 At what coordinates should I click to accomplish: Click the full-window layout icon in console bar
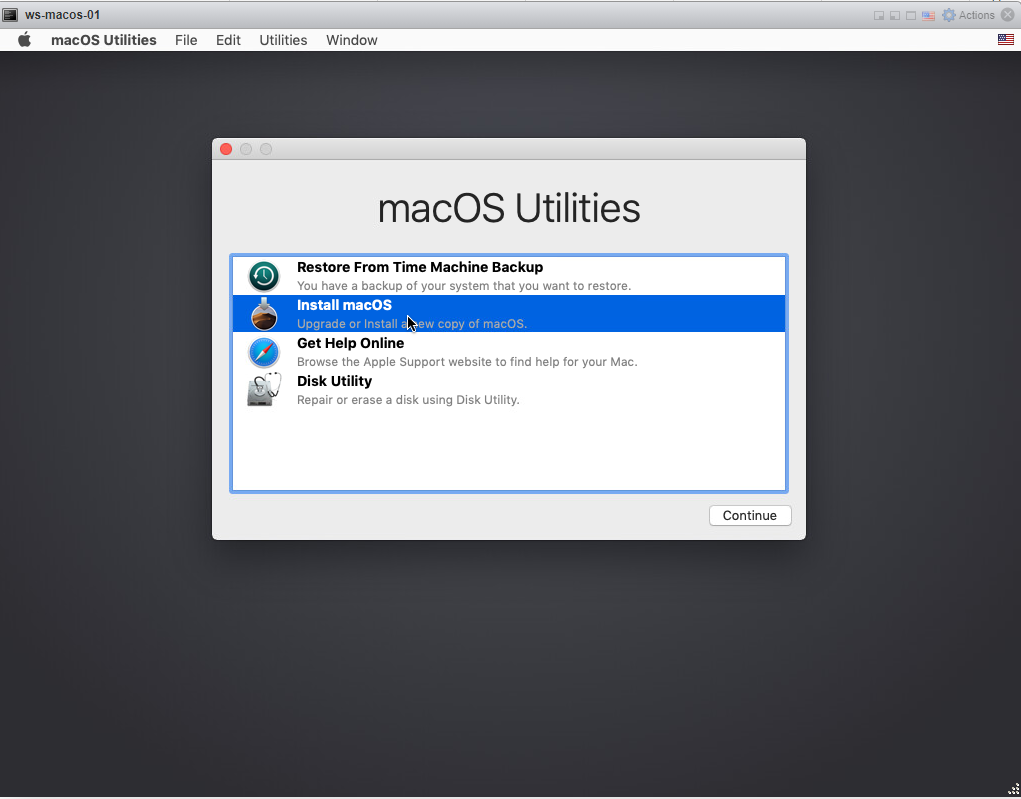(911, 15)
